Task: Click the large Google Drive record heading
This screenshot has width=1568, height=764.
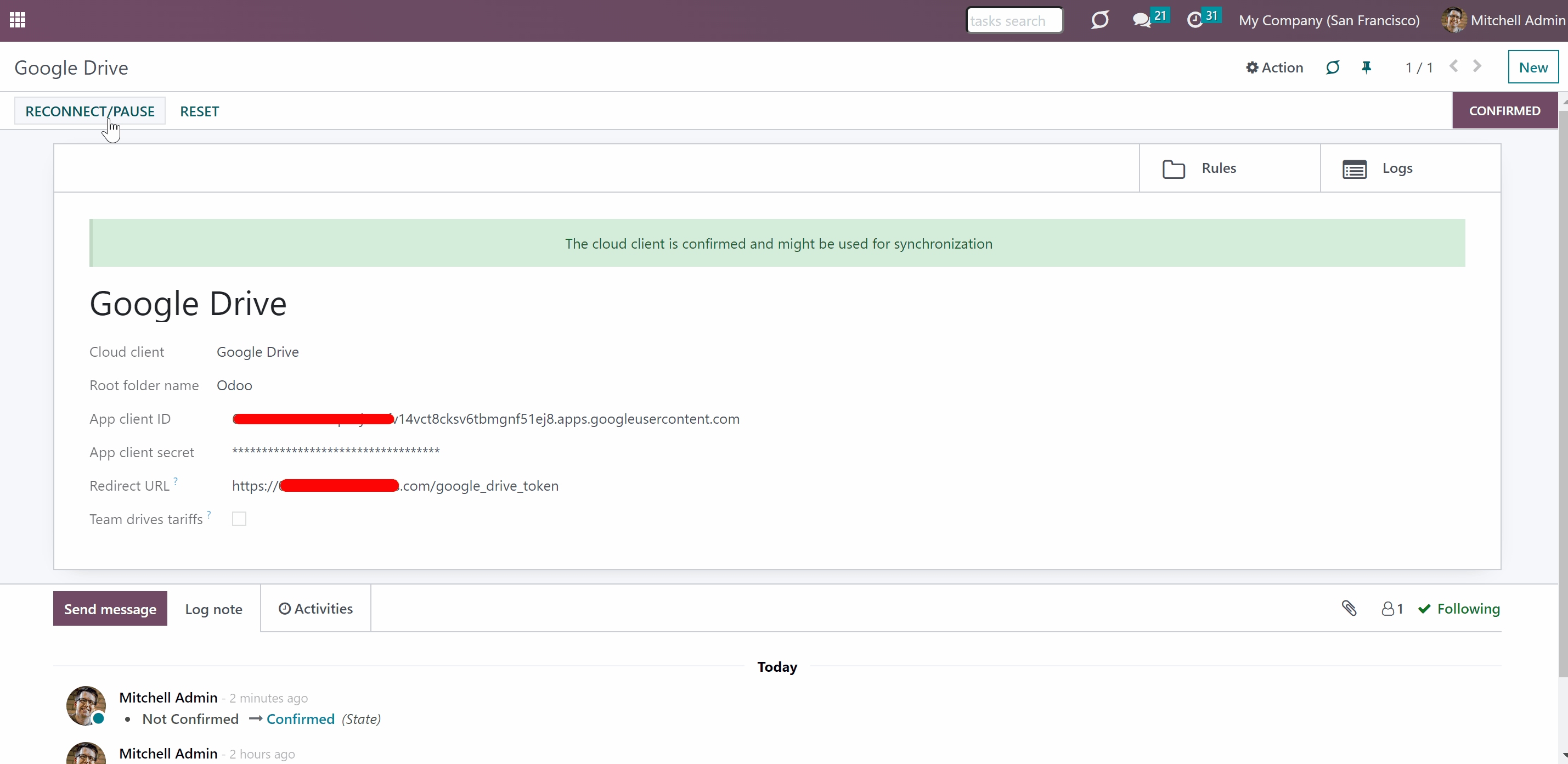Action: pyautogui.click(x=188, y=303)
